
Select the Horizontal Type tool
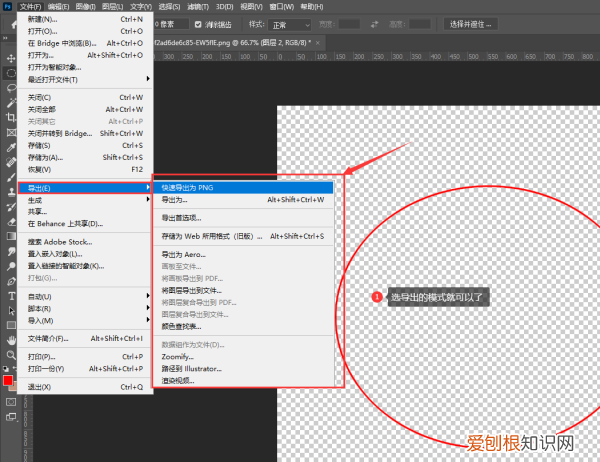click(x=11, y=296)
